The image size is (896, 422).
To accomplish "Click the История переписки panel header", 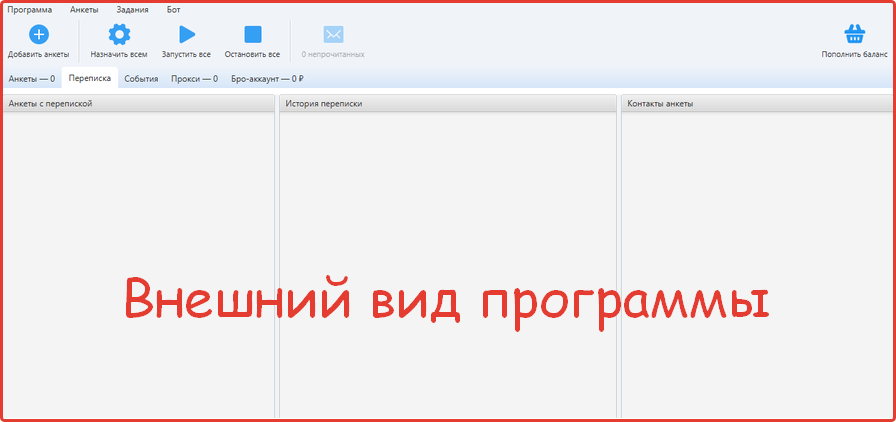I will pyautogui.click(x=447, y=103).
